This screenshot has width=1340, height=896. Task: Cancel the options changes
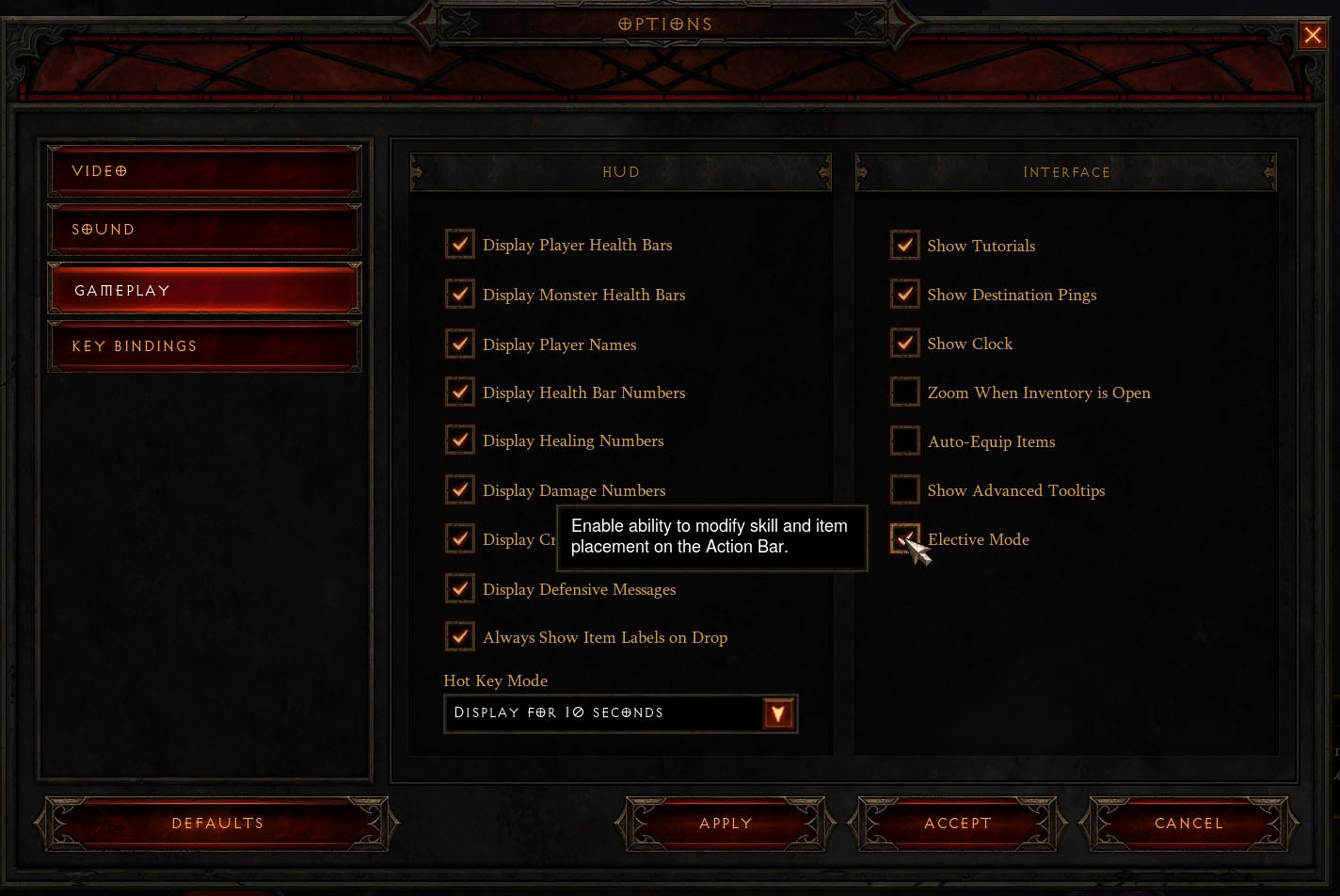(1189, 824)
